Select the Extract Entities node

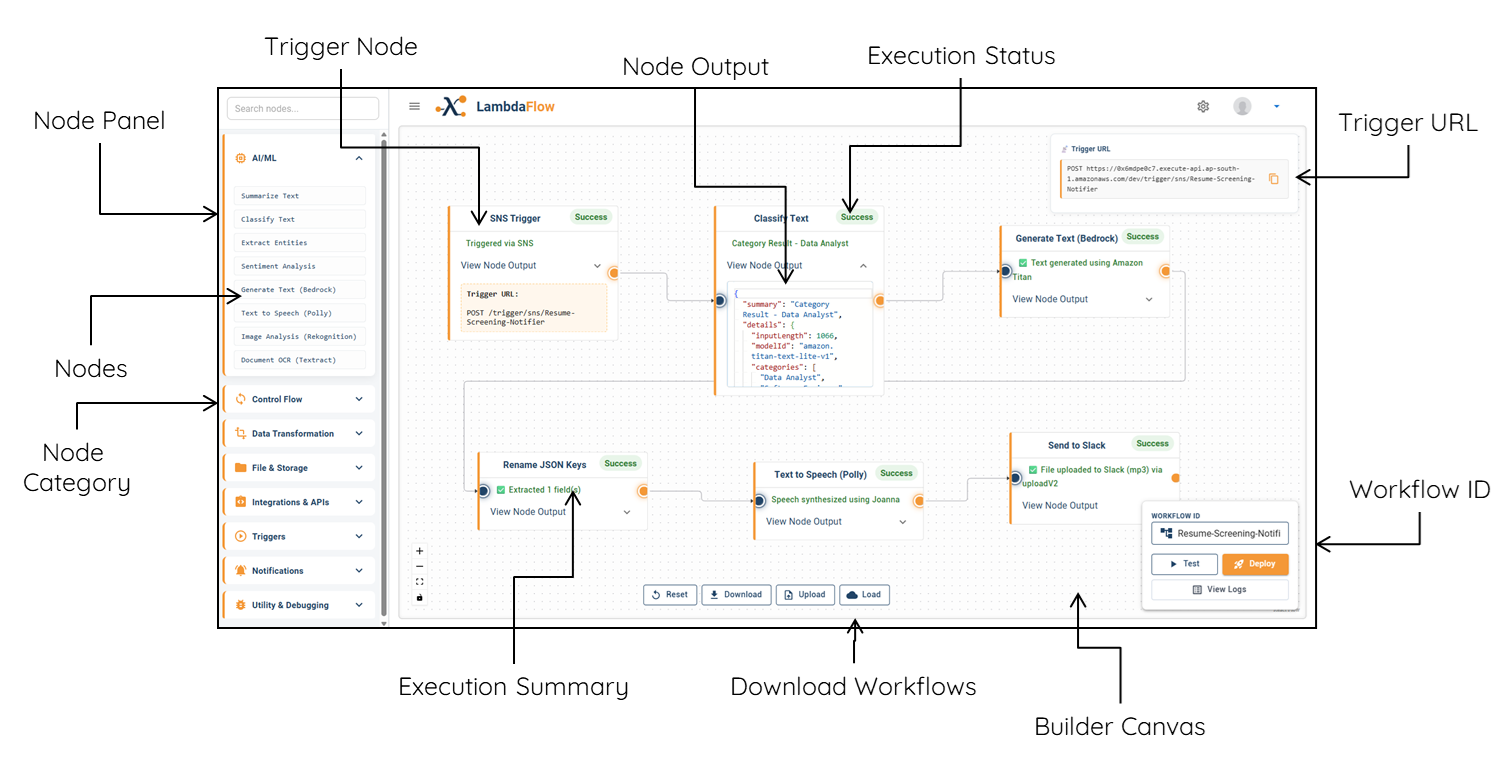pyautogui.click(x=301, y=243)
